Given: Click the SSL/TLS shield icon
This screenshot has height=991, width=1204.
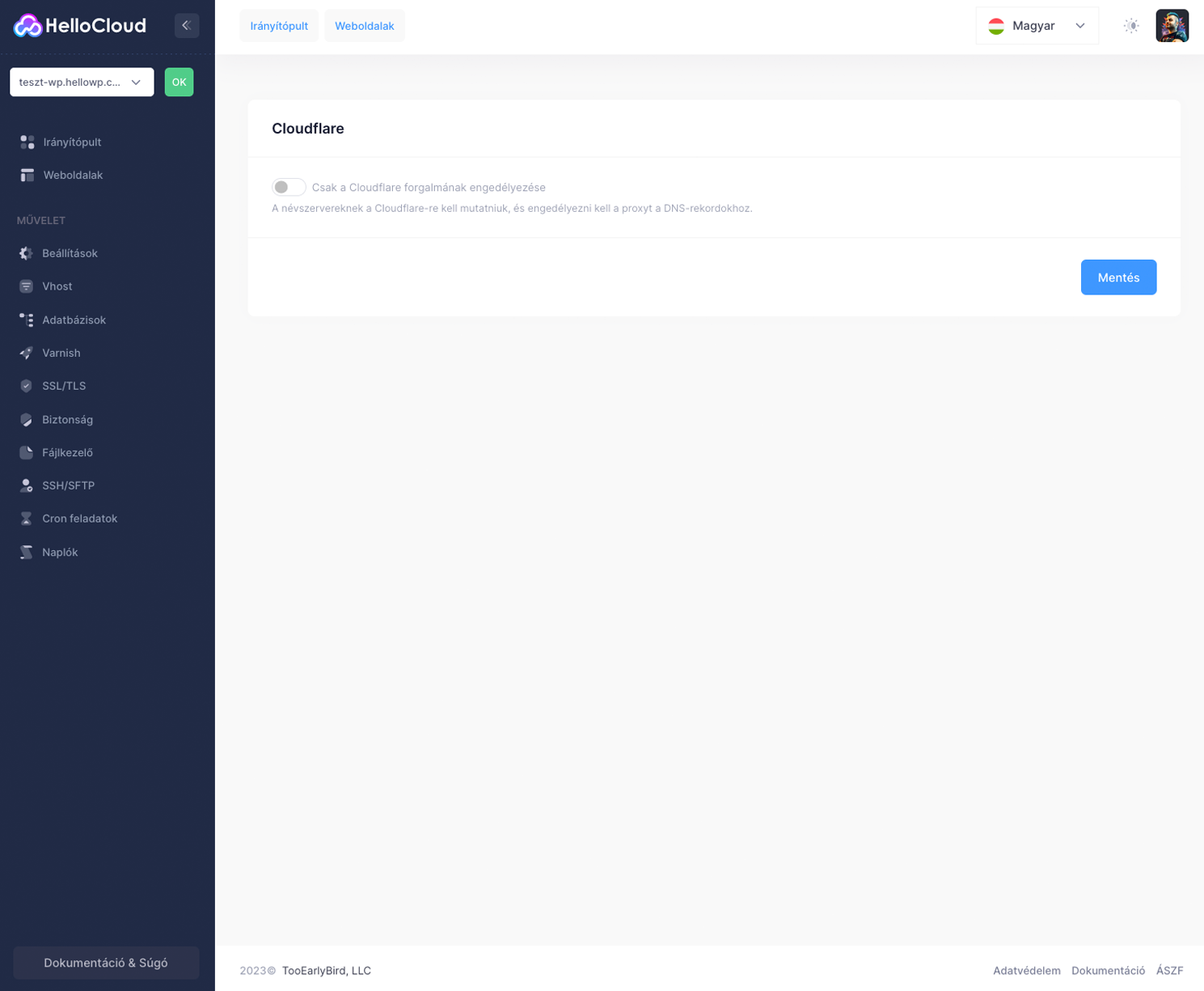Looking at the screenshot, I should pyautogui.click(x=27, y=386).
